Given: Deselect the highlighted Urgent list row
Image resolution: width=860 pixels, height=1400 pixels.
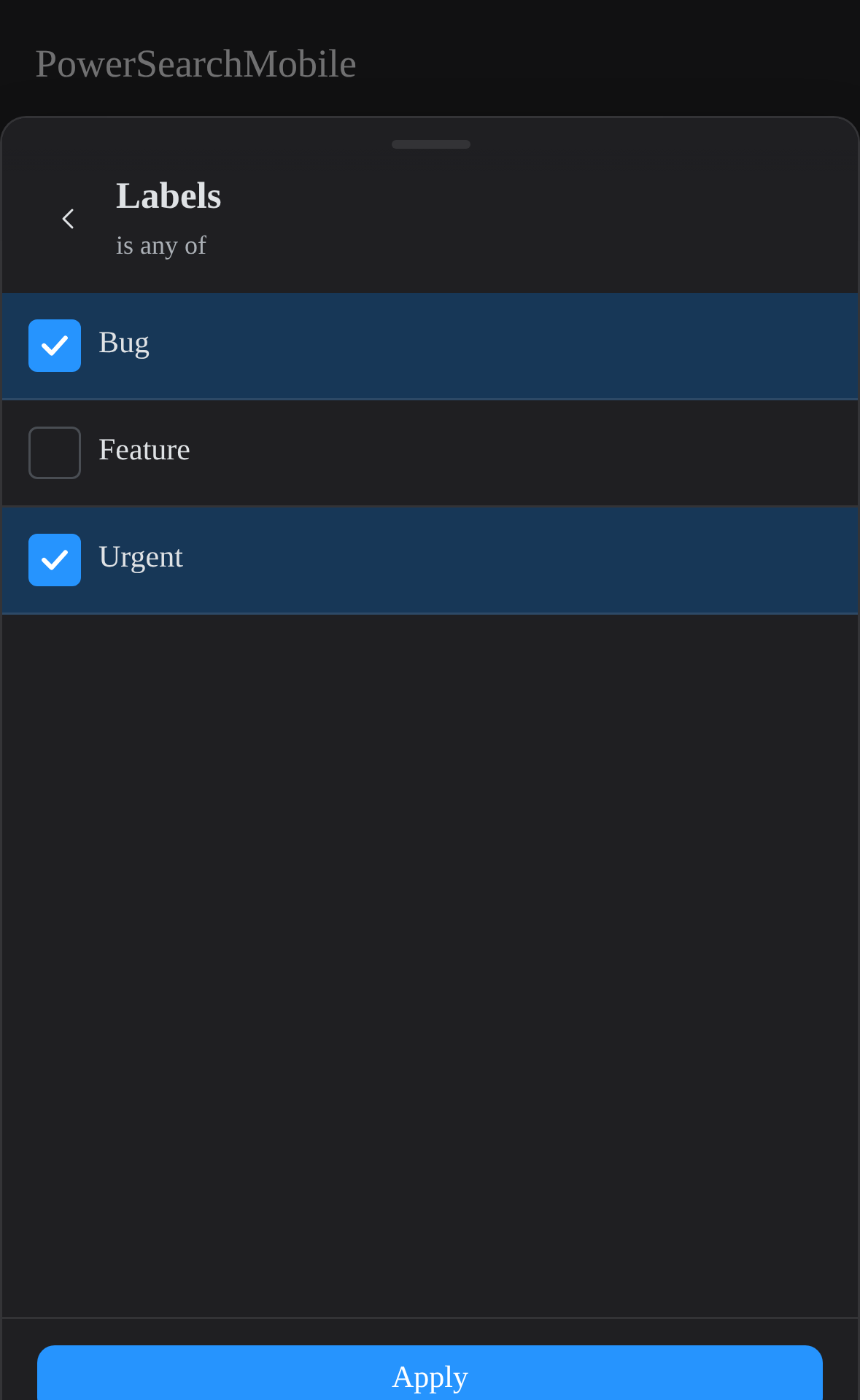Looking at the screenshot, I should click(x=430, y=560).
